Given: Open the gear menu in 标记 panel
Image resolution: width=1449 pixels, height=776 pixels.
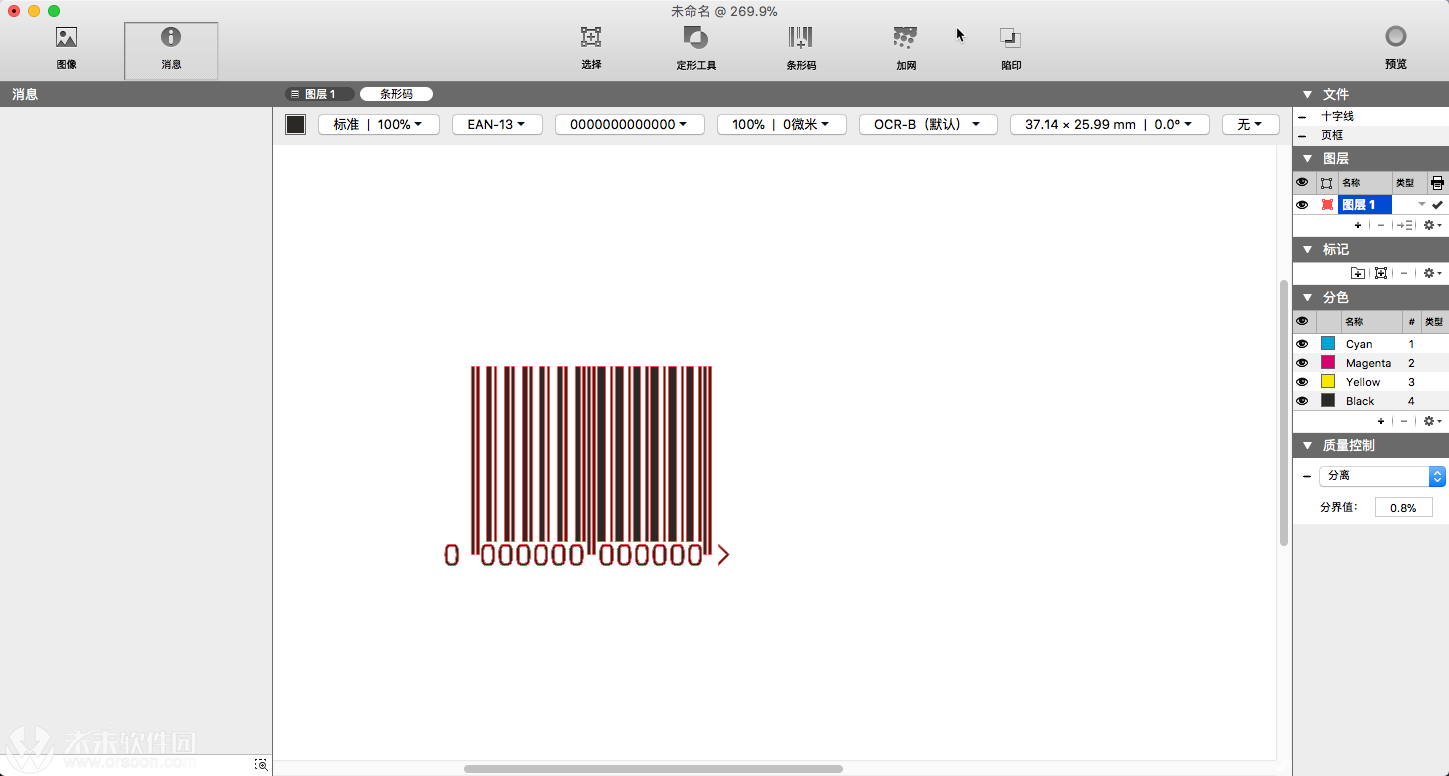Looking at the screenshot, I should point(1433,273).
